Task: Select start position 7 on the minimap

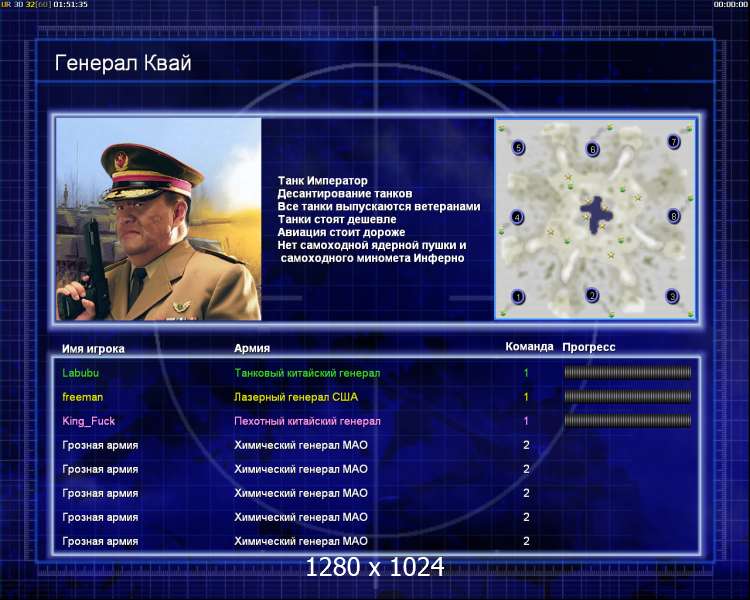Action: coord(674,142)
